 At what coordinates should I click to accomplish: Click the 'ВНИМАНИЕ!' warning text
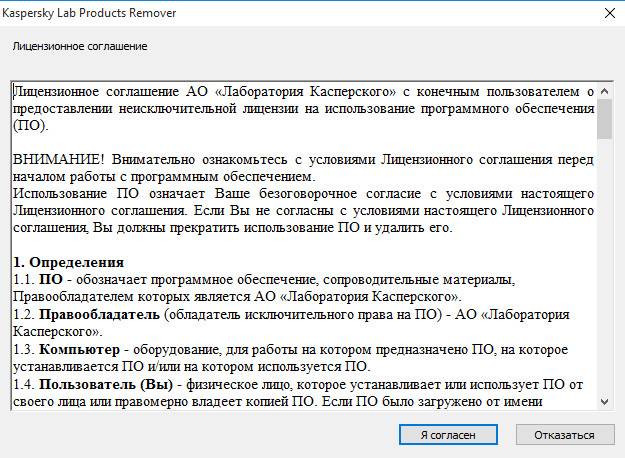coord(59,159)
